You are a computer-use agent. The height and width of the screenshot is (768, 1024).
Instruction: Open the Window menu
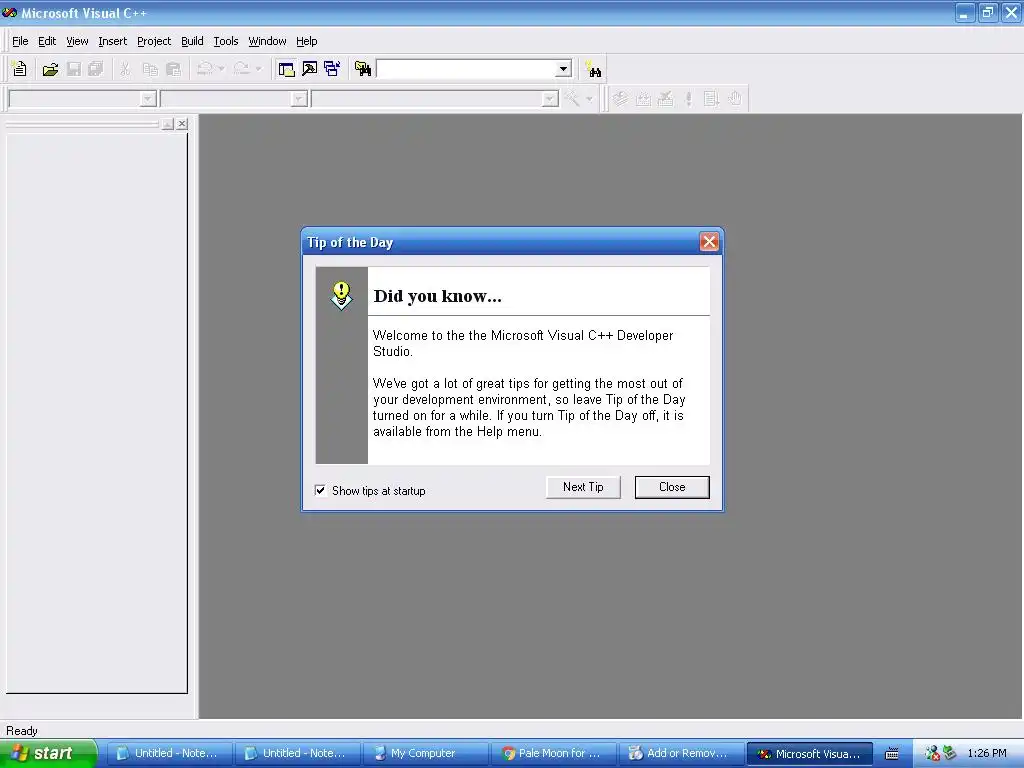click(267, 41)
